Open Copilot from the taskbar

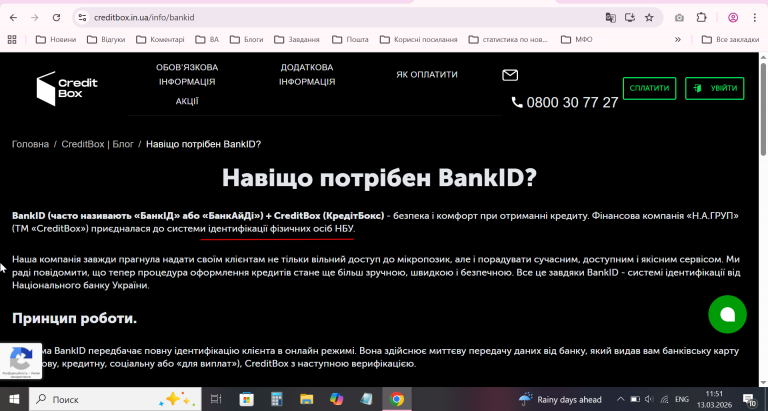click(x=336, y=399)
